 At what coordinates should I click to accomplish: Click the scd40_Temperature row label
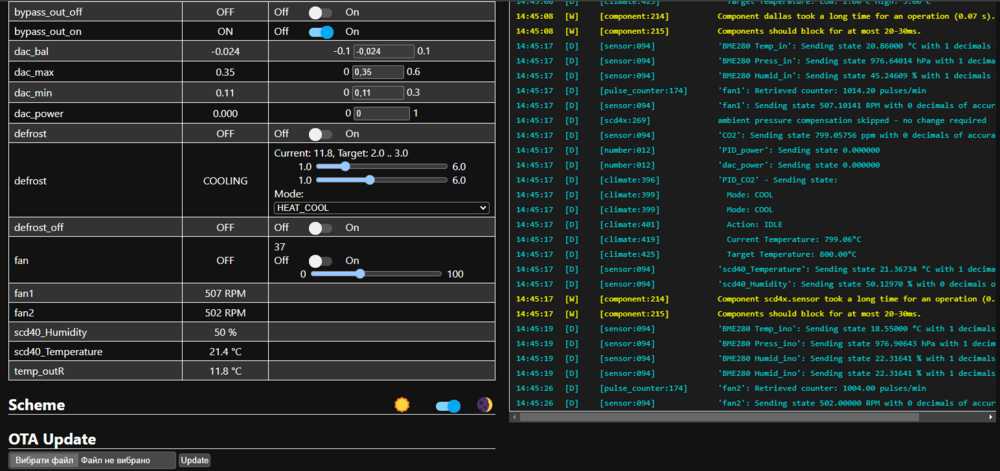coord(58,352)
